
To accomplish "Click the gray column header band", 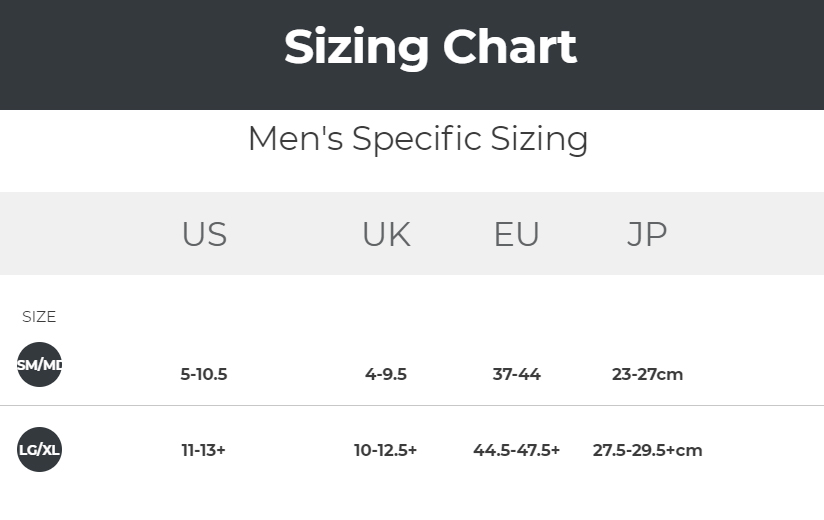I will click(412, 233).
